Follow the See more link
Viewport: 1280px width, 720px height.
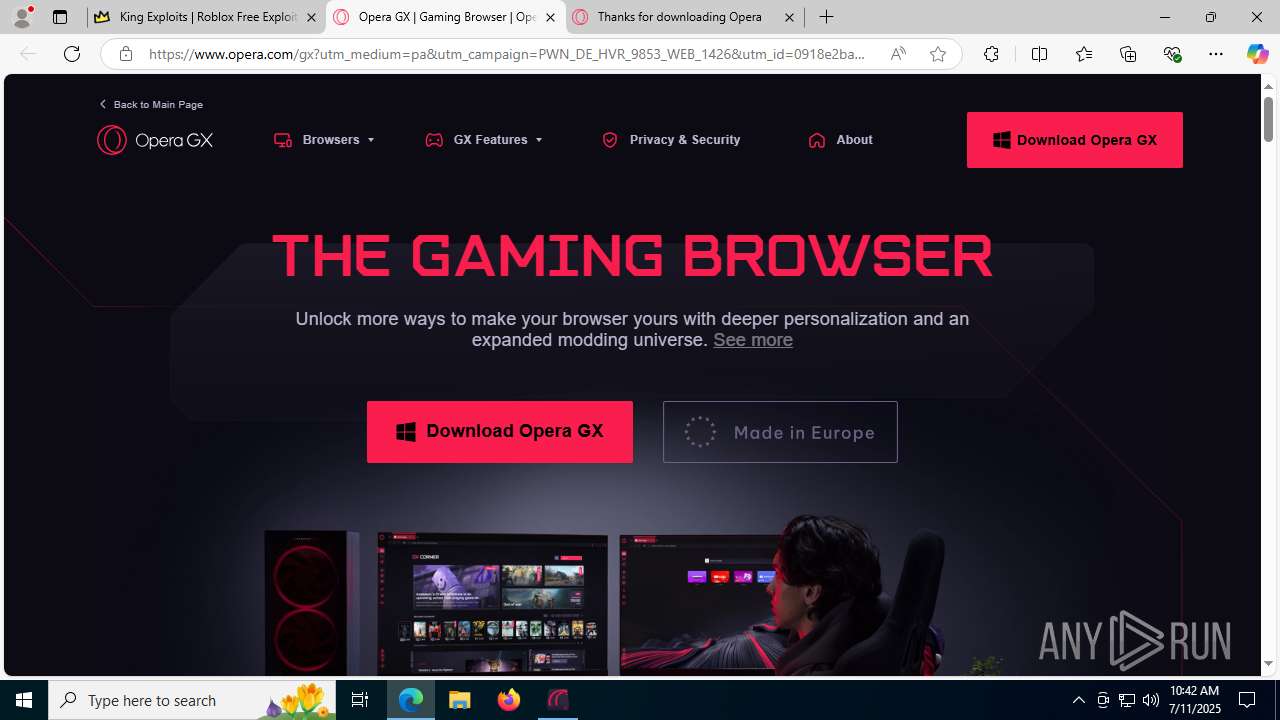pyautogui.click(x=753, y=340)
